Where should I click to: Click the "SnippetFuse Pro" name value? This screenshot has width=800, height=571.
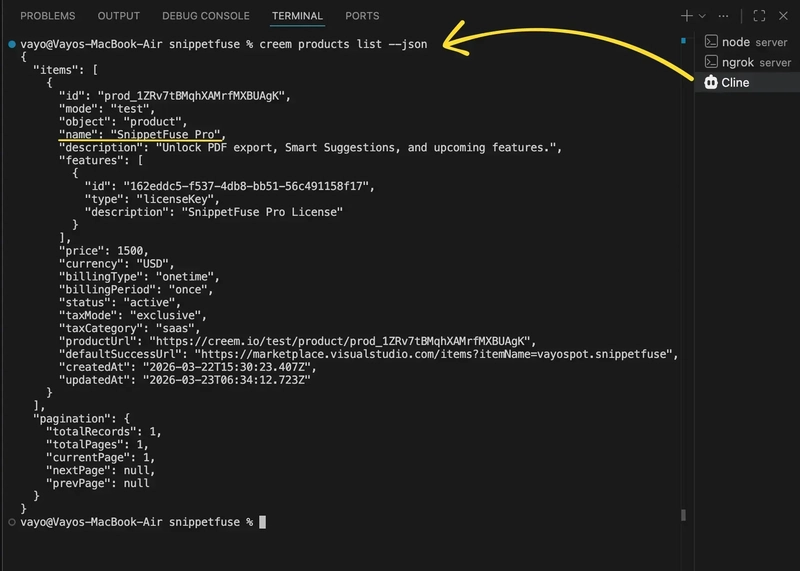165,134
